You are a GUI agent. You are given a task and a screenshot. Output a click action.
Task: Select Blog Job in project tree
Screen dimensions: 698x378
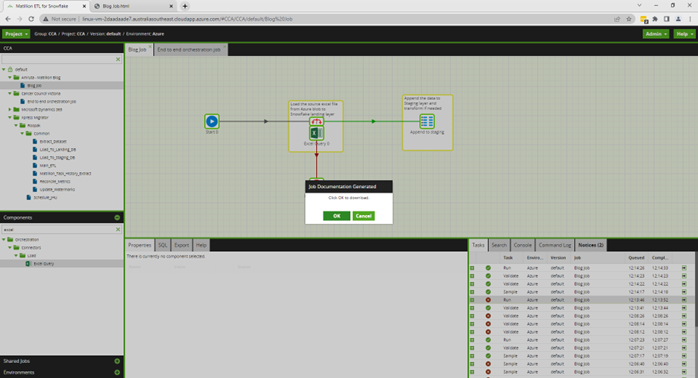(34, 85)
